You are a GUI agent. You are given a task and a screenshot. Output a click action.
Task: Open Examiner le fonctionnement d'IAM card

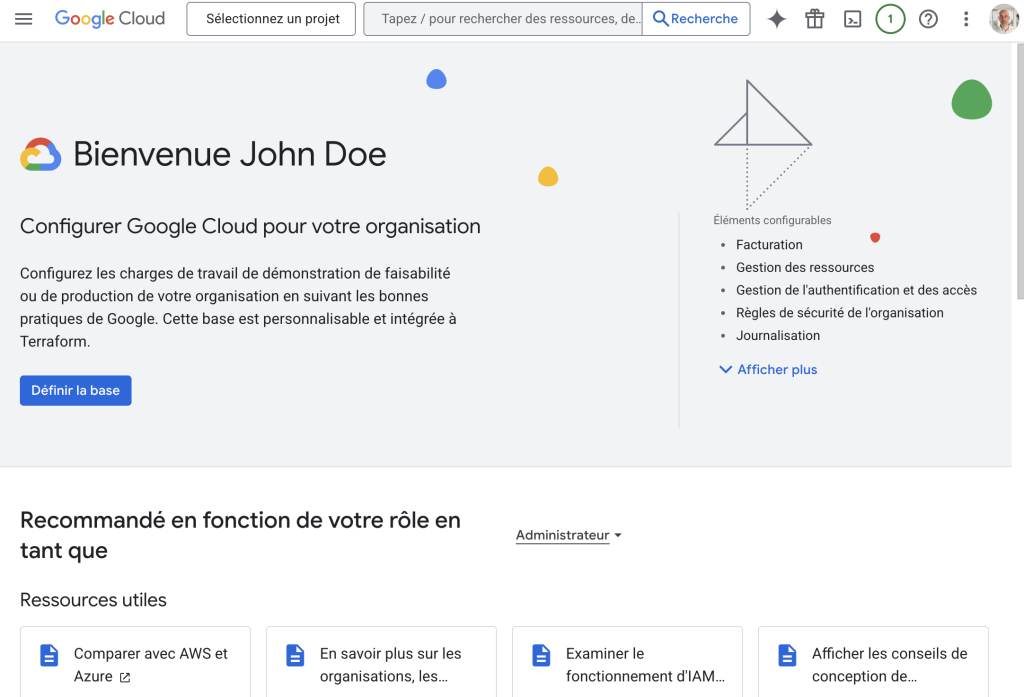click(x=628, y=662)
